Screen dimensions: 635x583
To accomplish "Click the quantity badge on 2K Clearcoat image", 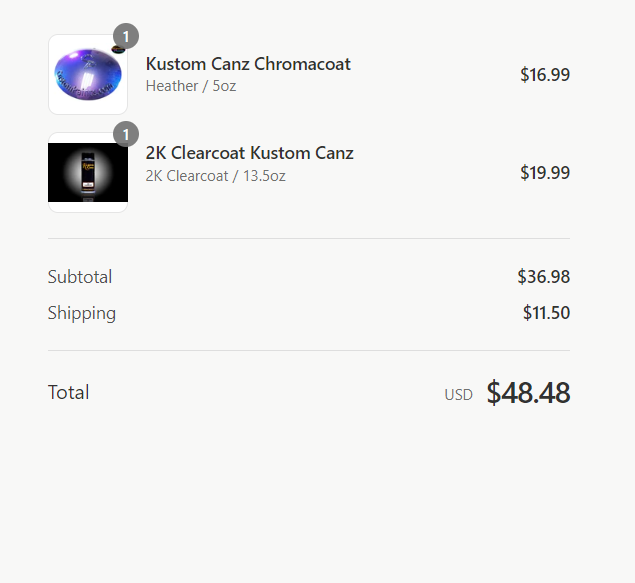I will [125, 134].
